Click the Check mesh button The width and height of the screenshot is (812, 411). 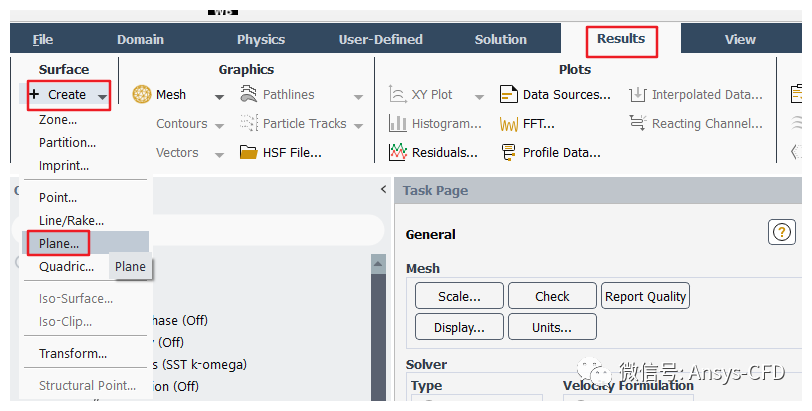[552, 296]
